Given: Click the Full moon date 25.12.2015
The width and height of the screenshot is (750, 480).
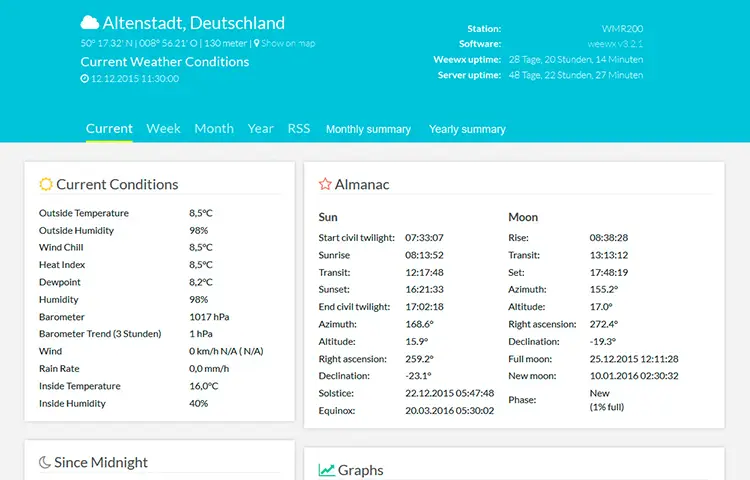Looking at the screenshot, I should (x=613, y=359).
